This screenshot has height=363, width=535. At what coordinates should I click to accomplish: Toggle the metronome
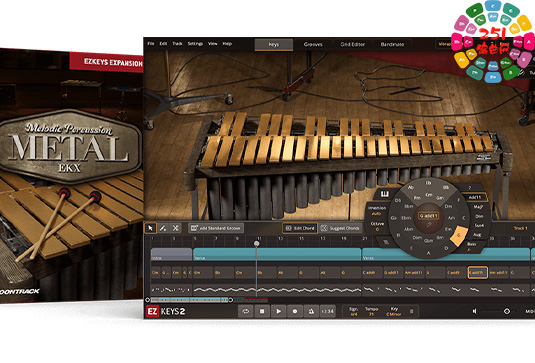pos(311,311)
